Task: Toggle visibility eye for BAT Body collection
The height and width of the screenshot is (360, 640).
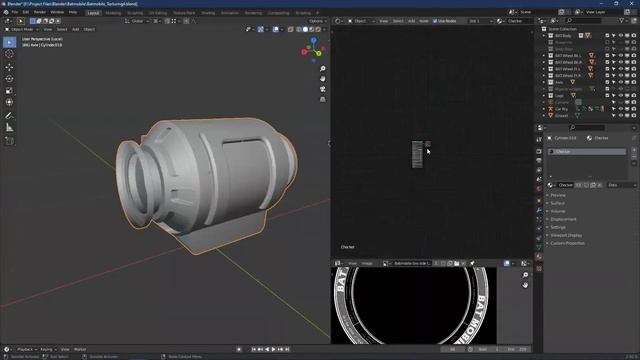Action: tap(620, 36)
